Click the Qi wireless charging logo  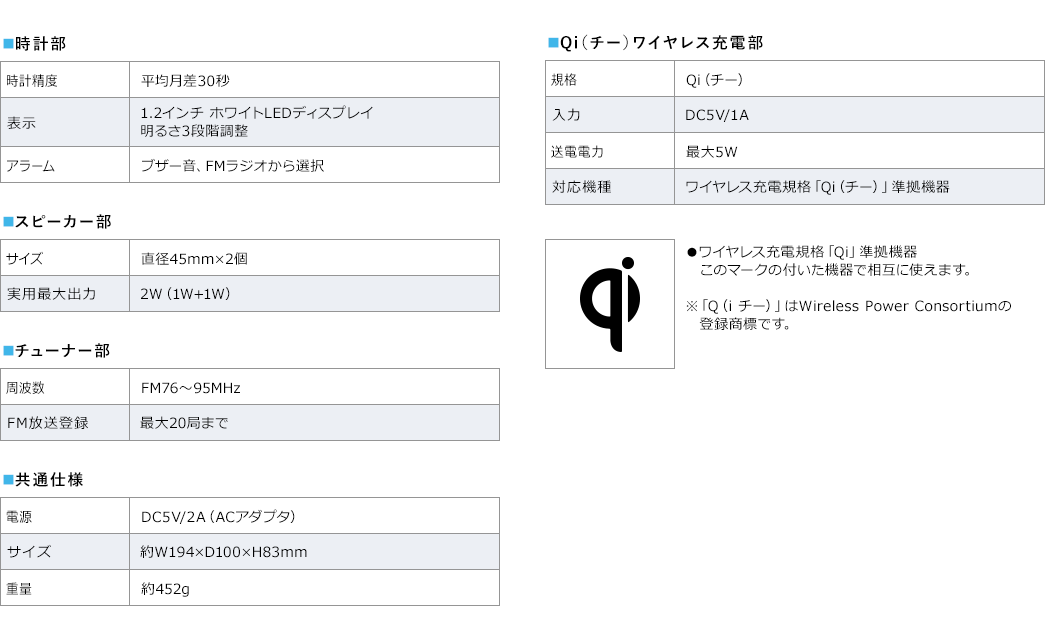[x=610, y=304]
